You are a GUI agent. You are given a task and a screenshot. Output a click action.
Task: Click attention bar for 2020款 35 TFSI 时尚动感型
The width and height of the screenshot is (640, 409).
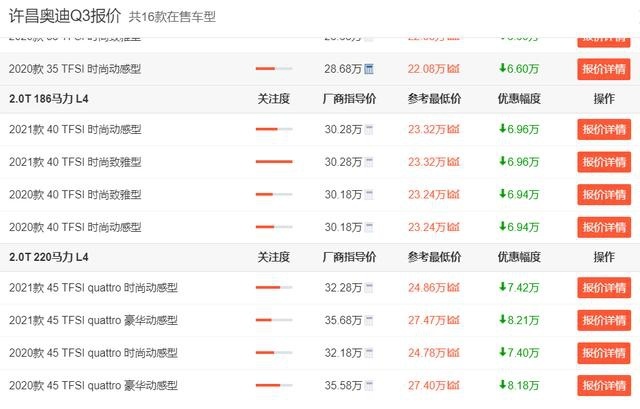point(274,69)
